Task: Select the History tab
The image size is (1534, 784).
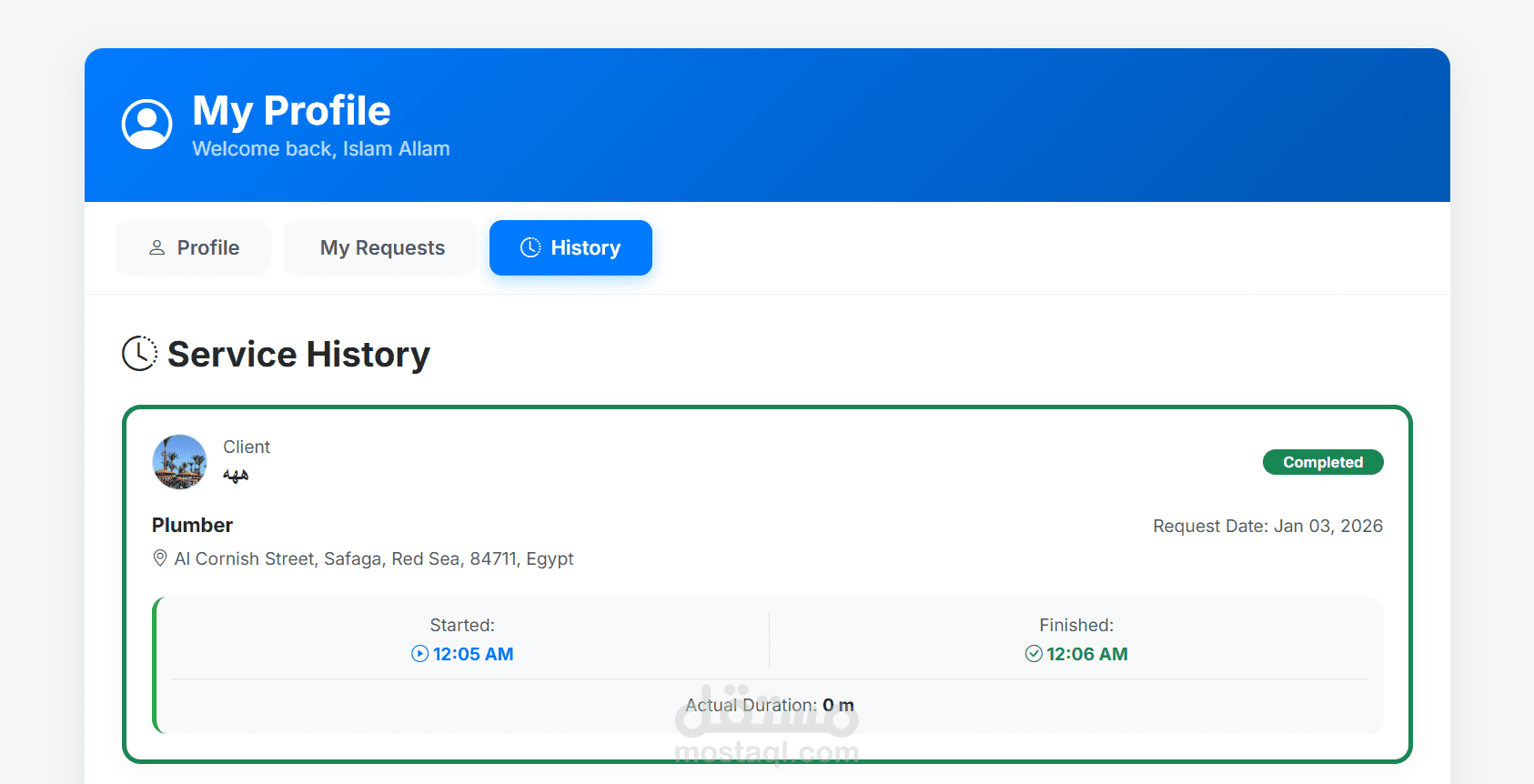Action: [x=570, y=247]
